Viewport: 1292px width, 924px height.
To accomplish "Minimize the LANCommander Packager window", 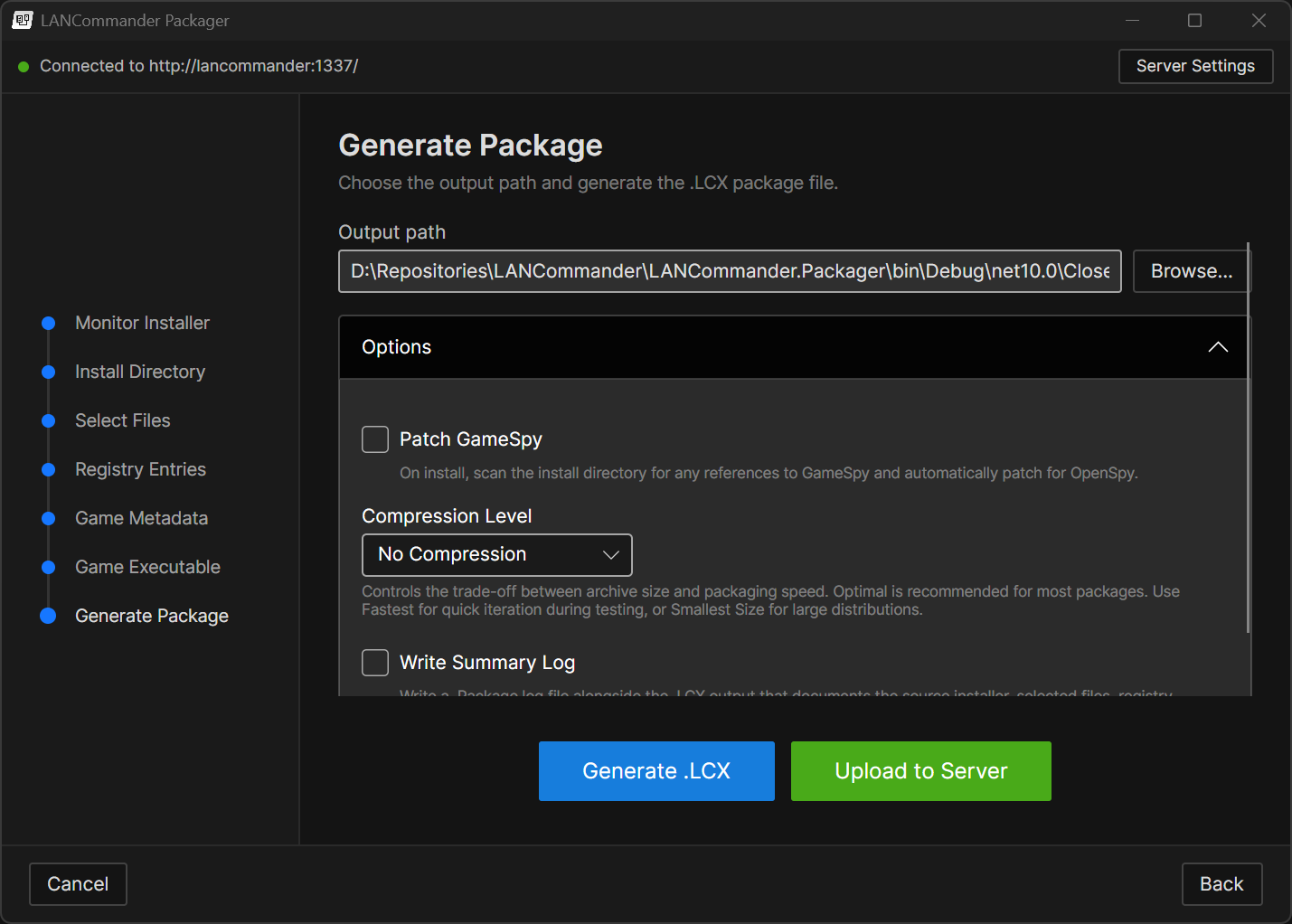I will click(1132, 20).
